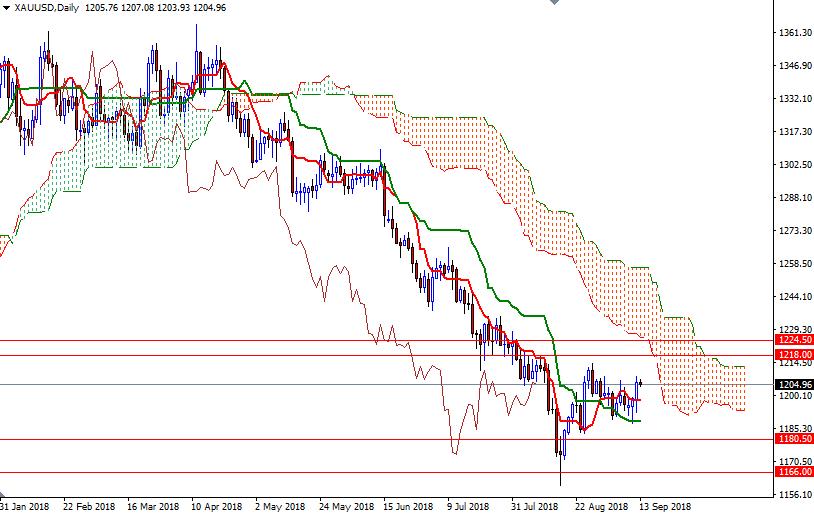Click the 9 Jul 2018 date label
The image size is (814, 514).
[471, 506]
